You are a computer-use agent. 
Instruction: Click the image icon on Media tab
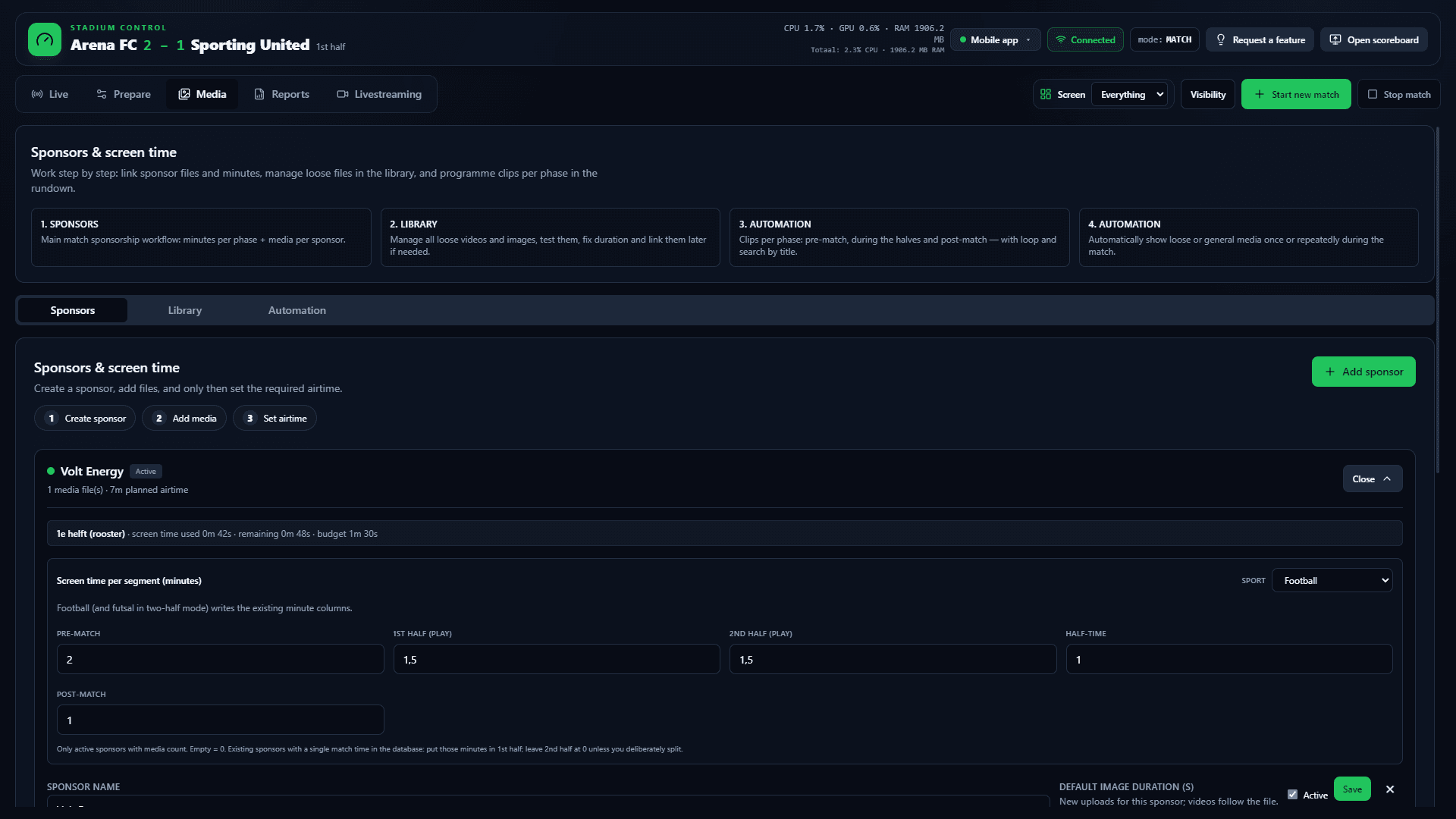[x=184, y=94]
